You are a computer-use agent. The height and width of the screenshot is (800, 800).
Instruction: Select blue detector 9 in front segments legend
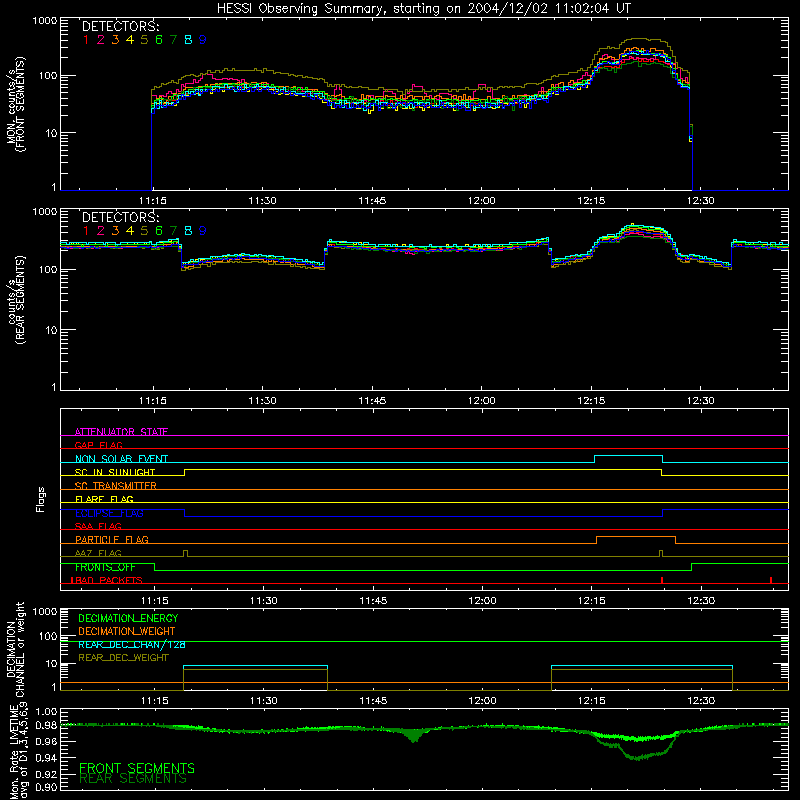click(x=203, y=40)
